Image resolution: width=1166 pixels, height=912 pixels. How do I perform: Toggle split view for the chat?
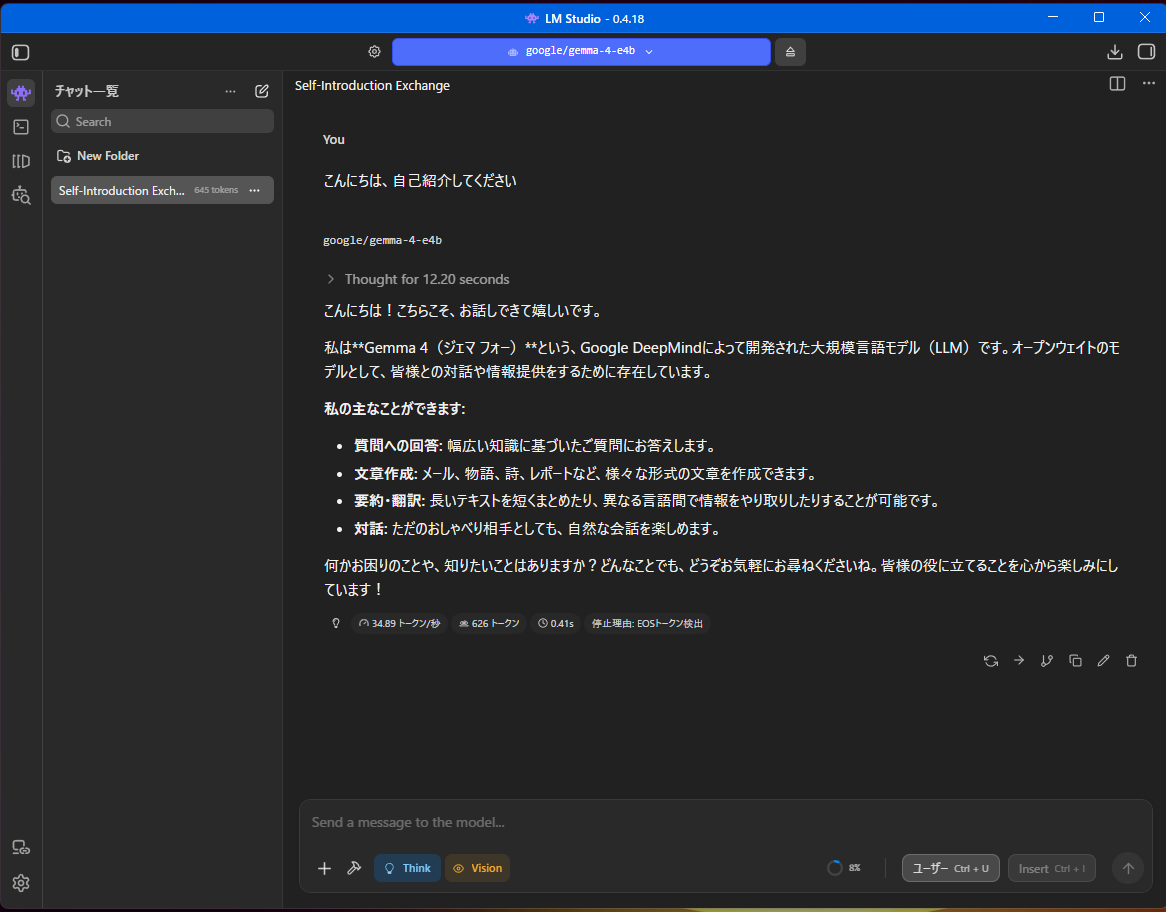point(1117,84)
